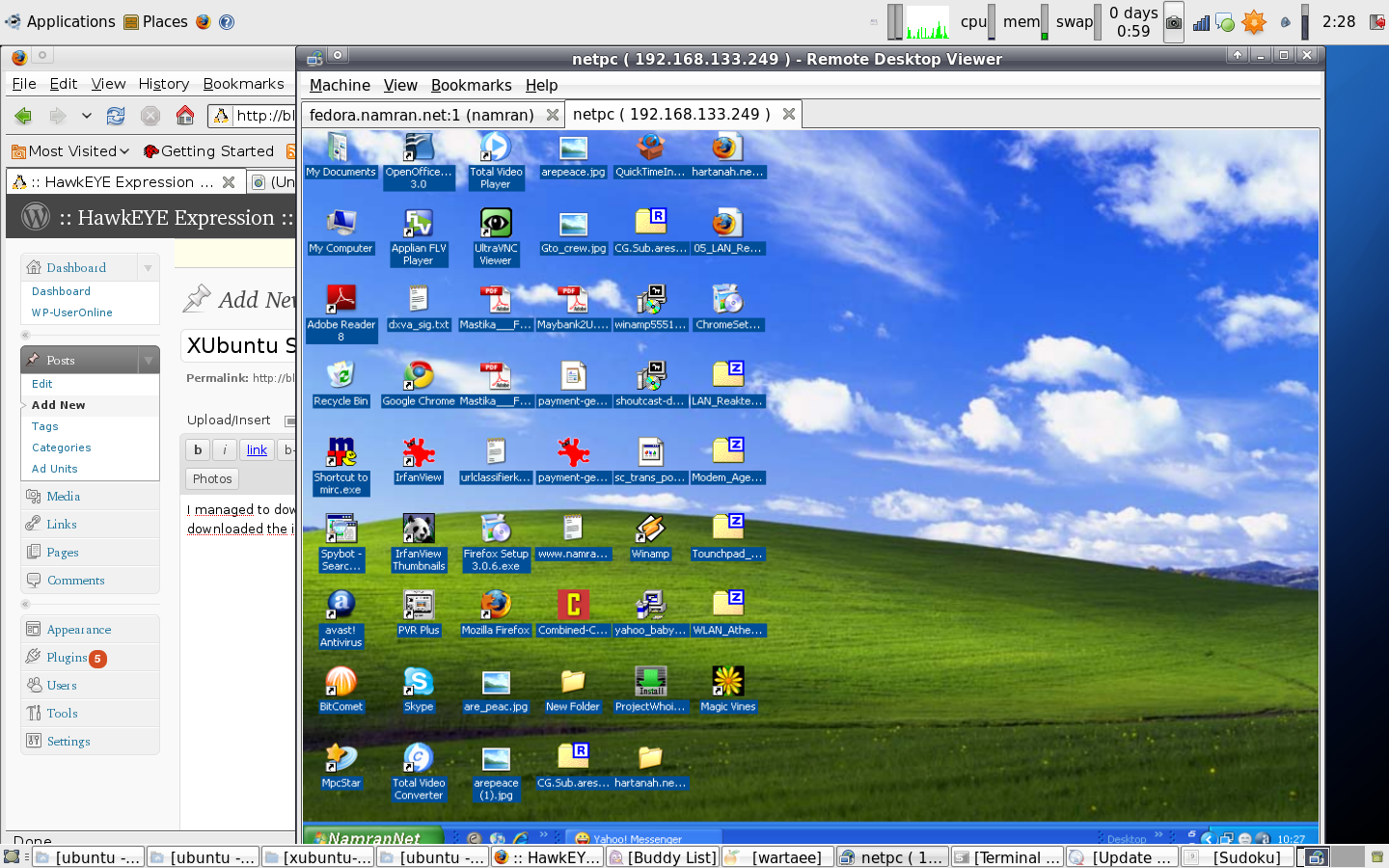Screen dimensions: 1389x868
Task: Open the Google Chrome desktop icon
Action: point(418,376)
